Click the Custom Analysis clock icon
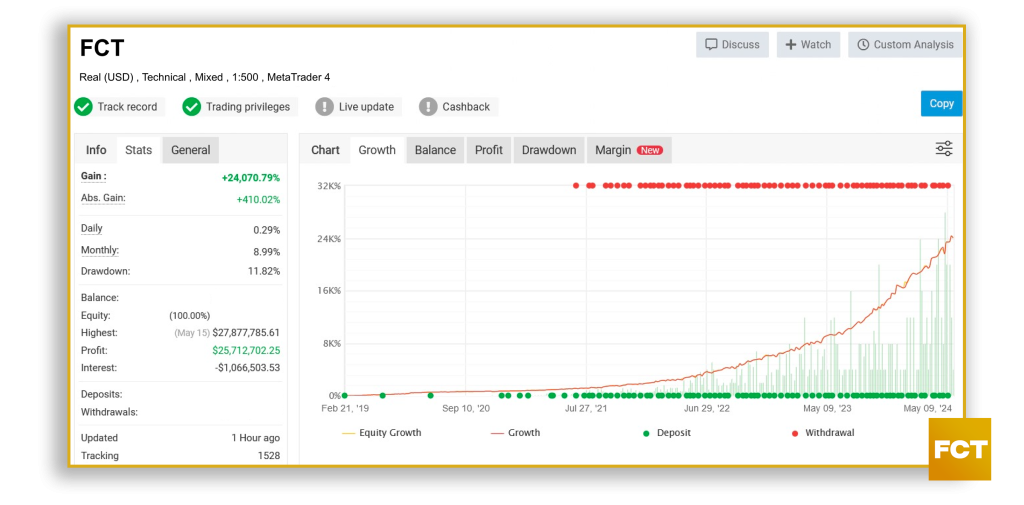The height and width of the screenshot is (505, 1024). [x=862, y=45]
